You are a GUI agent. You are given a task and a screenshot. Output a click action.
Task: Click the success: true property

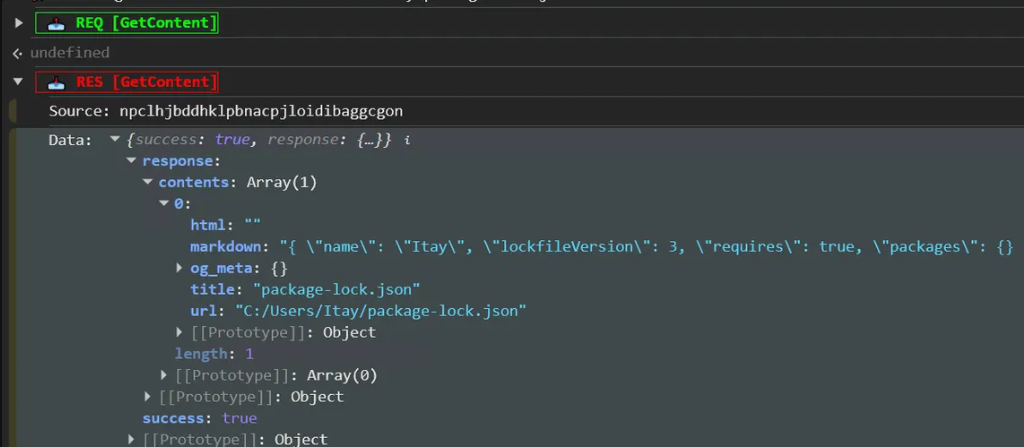[199, 418]
